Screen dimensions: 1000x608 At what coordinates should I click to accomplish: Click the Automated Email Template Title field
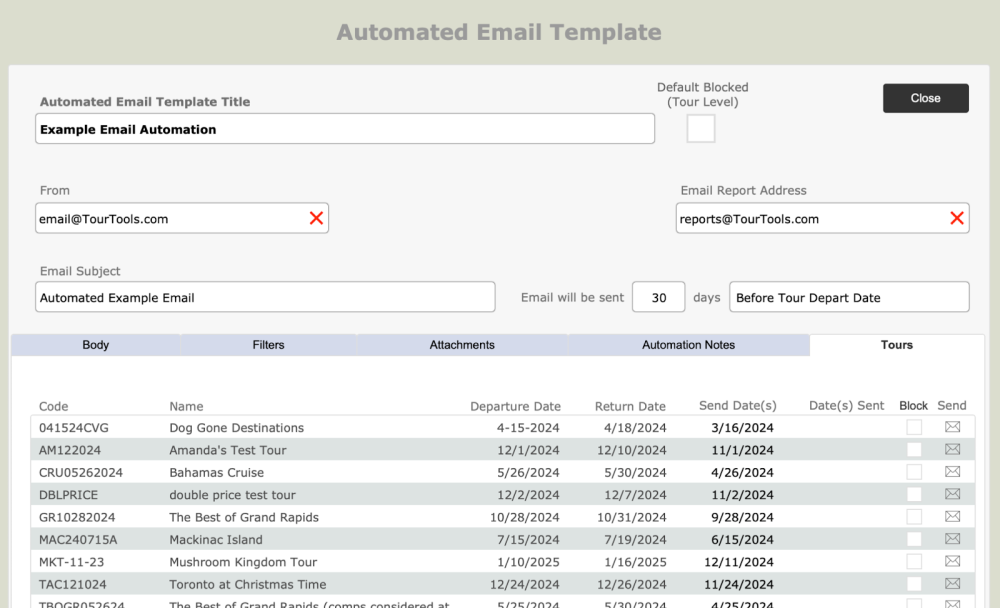click(x=345, y=129)
